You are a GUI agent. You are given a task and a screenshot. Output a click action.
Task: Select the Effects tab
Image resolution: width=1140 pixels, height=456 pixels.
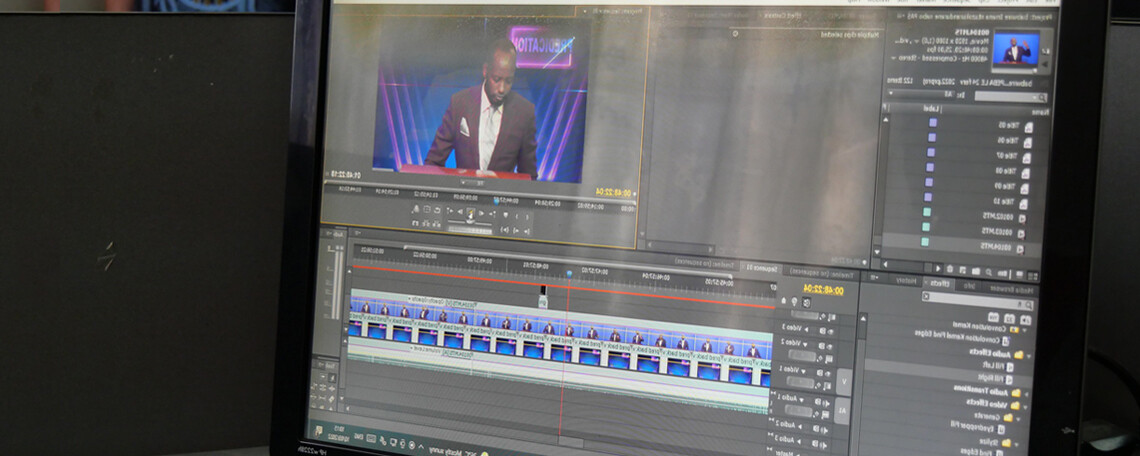click(939, 284)
